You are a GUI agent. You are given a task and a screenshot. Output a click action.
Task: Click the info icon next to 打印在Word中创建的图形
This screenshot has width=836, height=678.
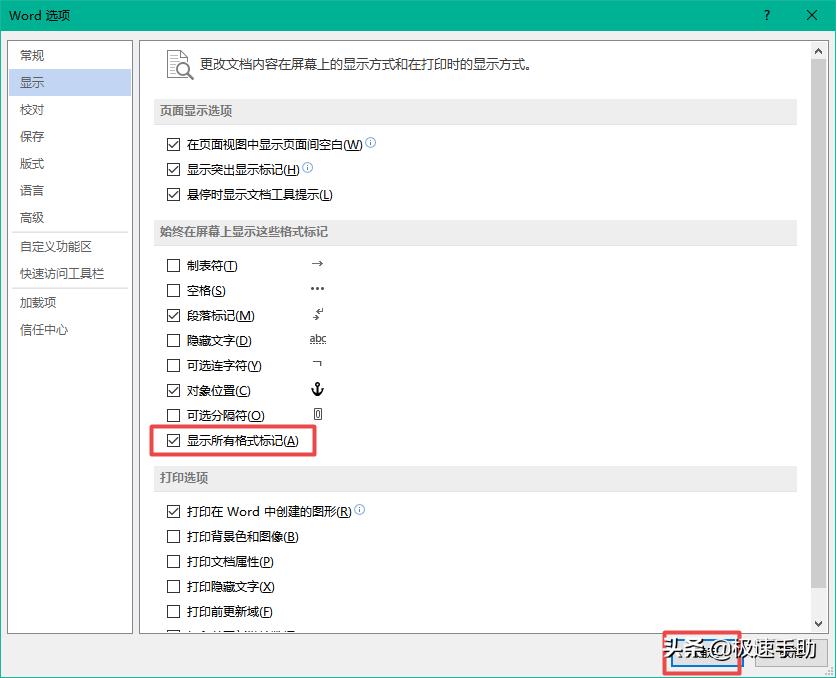coord(360,510)
